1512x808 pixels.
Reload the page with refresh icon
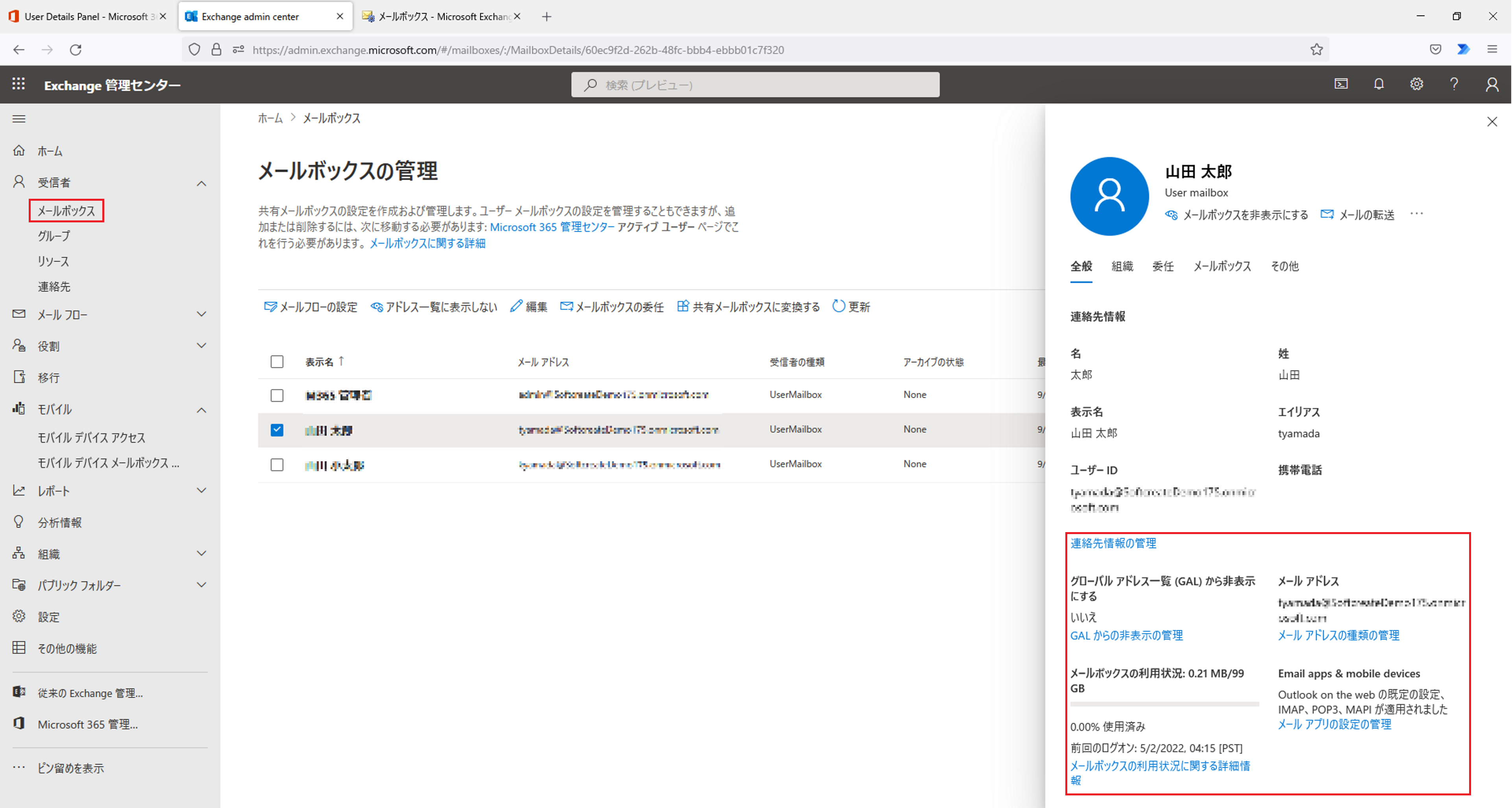(76, 50)
